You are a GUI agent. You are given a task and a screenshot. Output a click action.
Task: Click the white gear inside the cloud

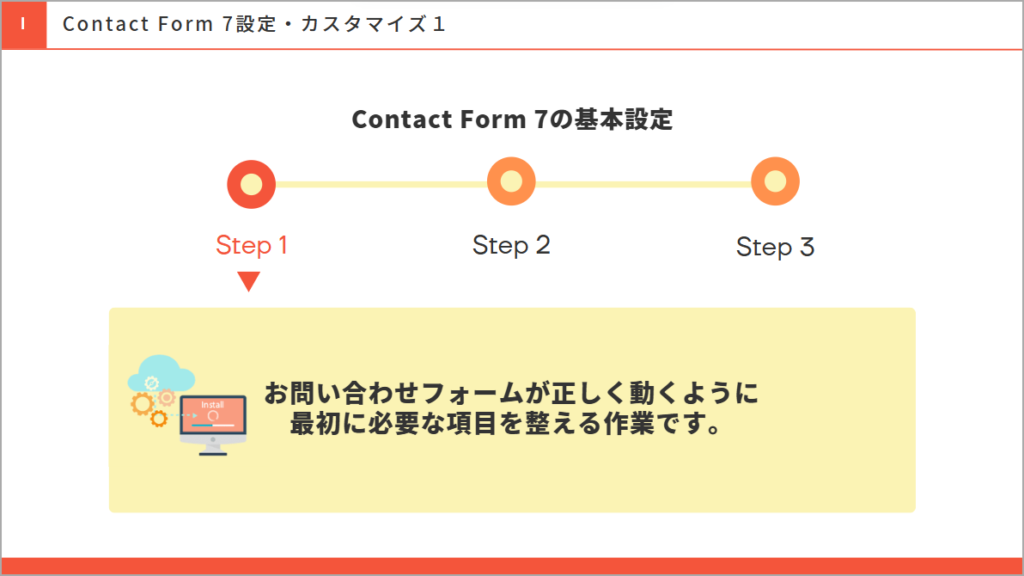tap(152, 382)
